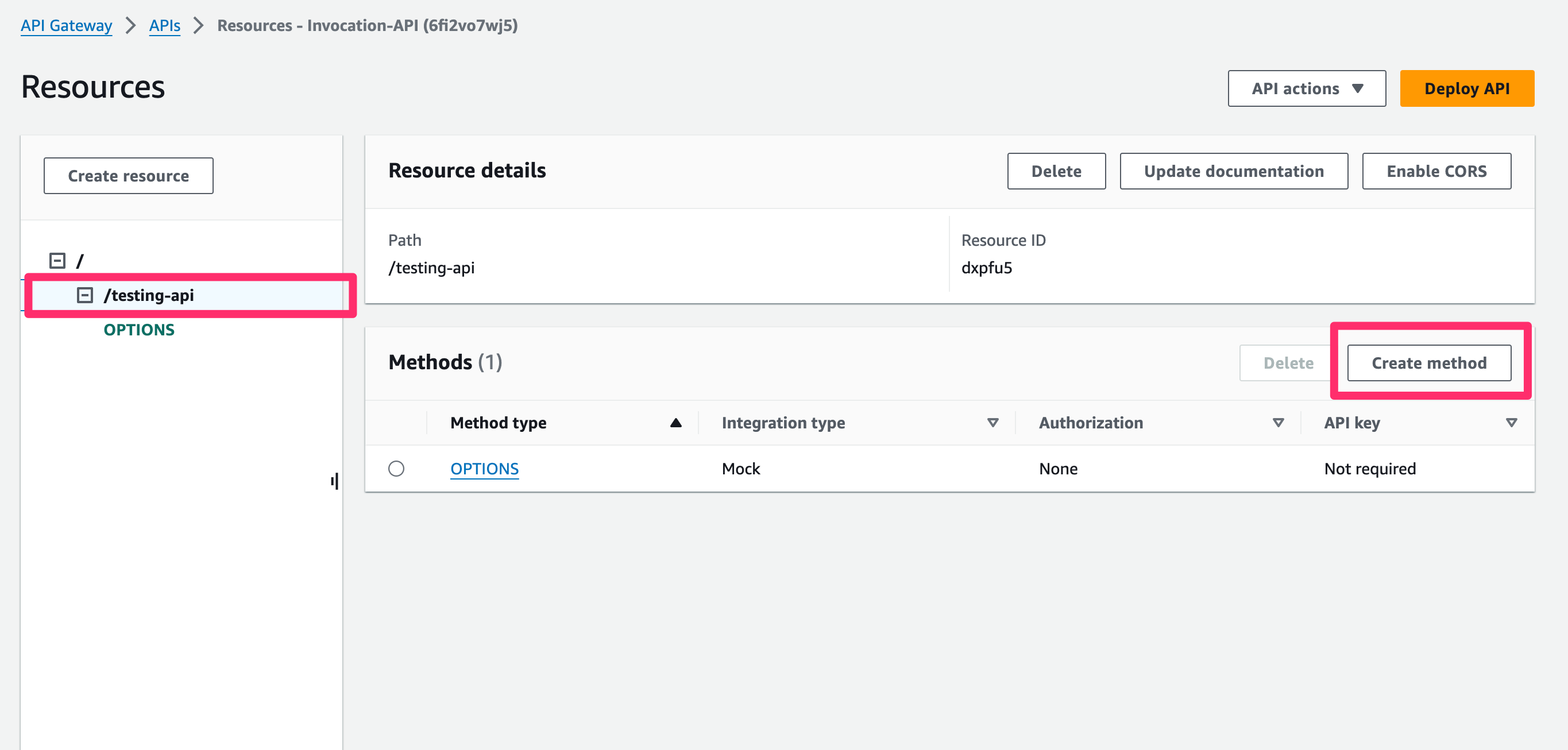Sort by Method type ascending arrow
The width and height of the screenshot is (1568, 750).
pos(675,423)
